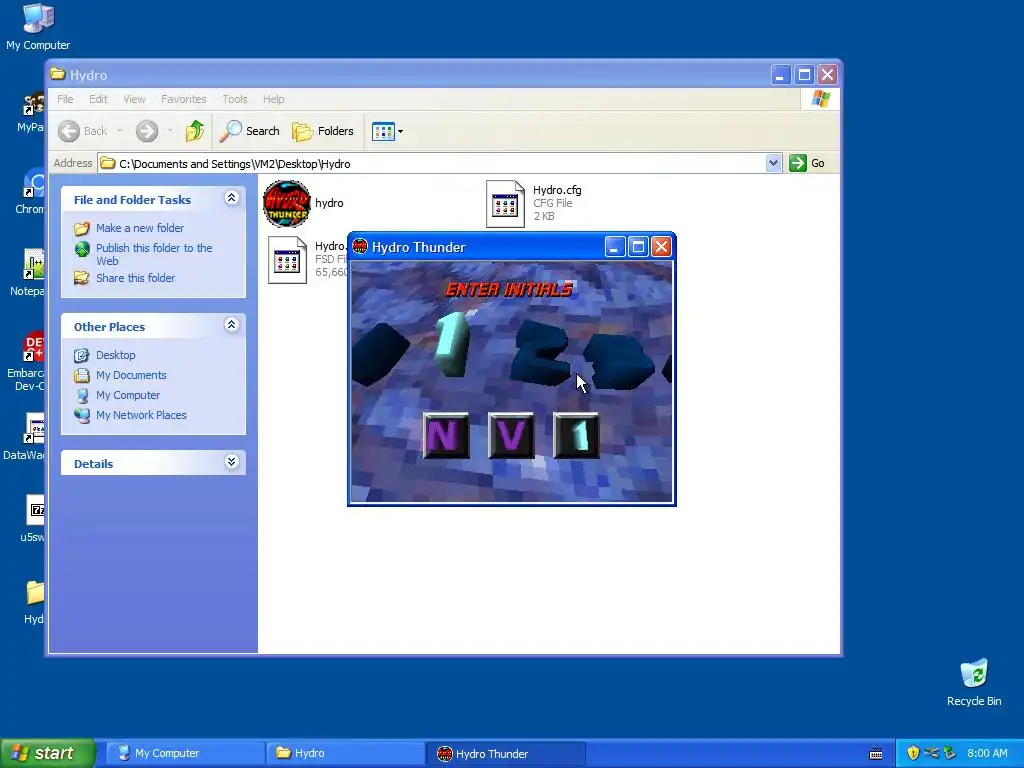
Task: Open the Back history dropdown arrow
Action: tap(120, 131)
